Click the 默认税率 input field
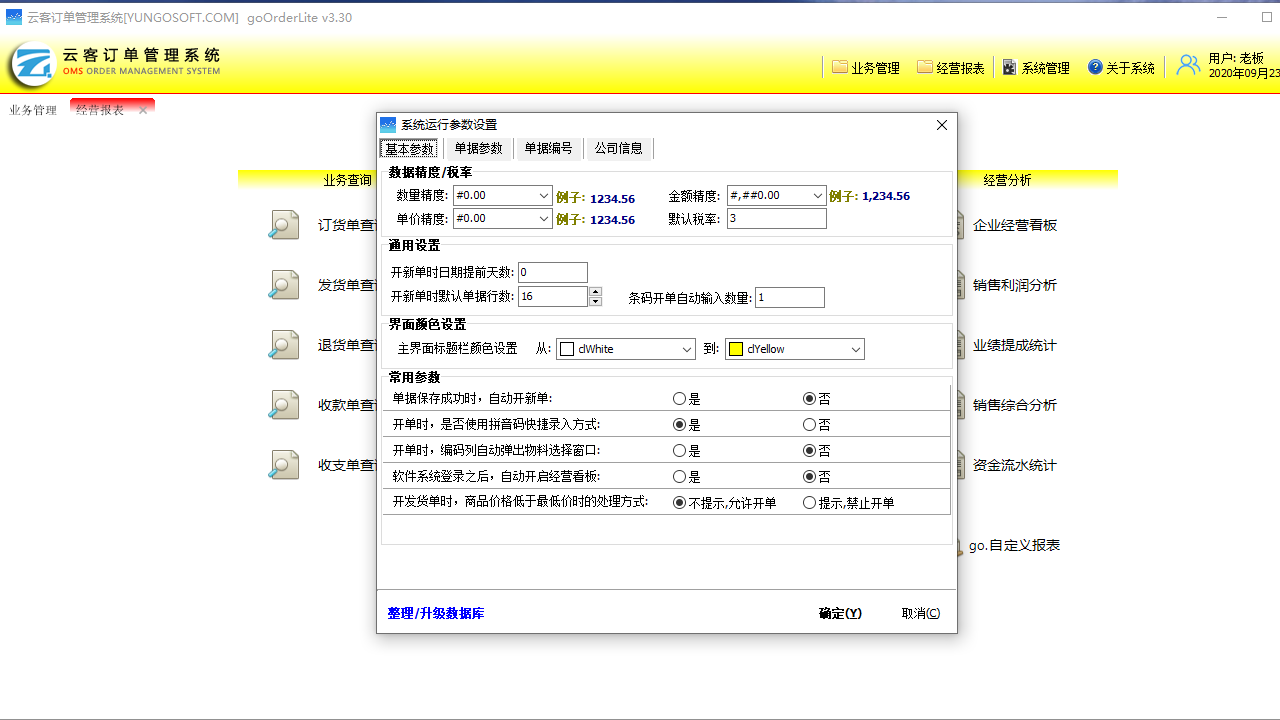The image size is (1280, 720). 776,218
